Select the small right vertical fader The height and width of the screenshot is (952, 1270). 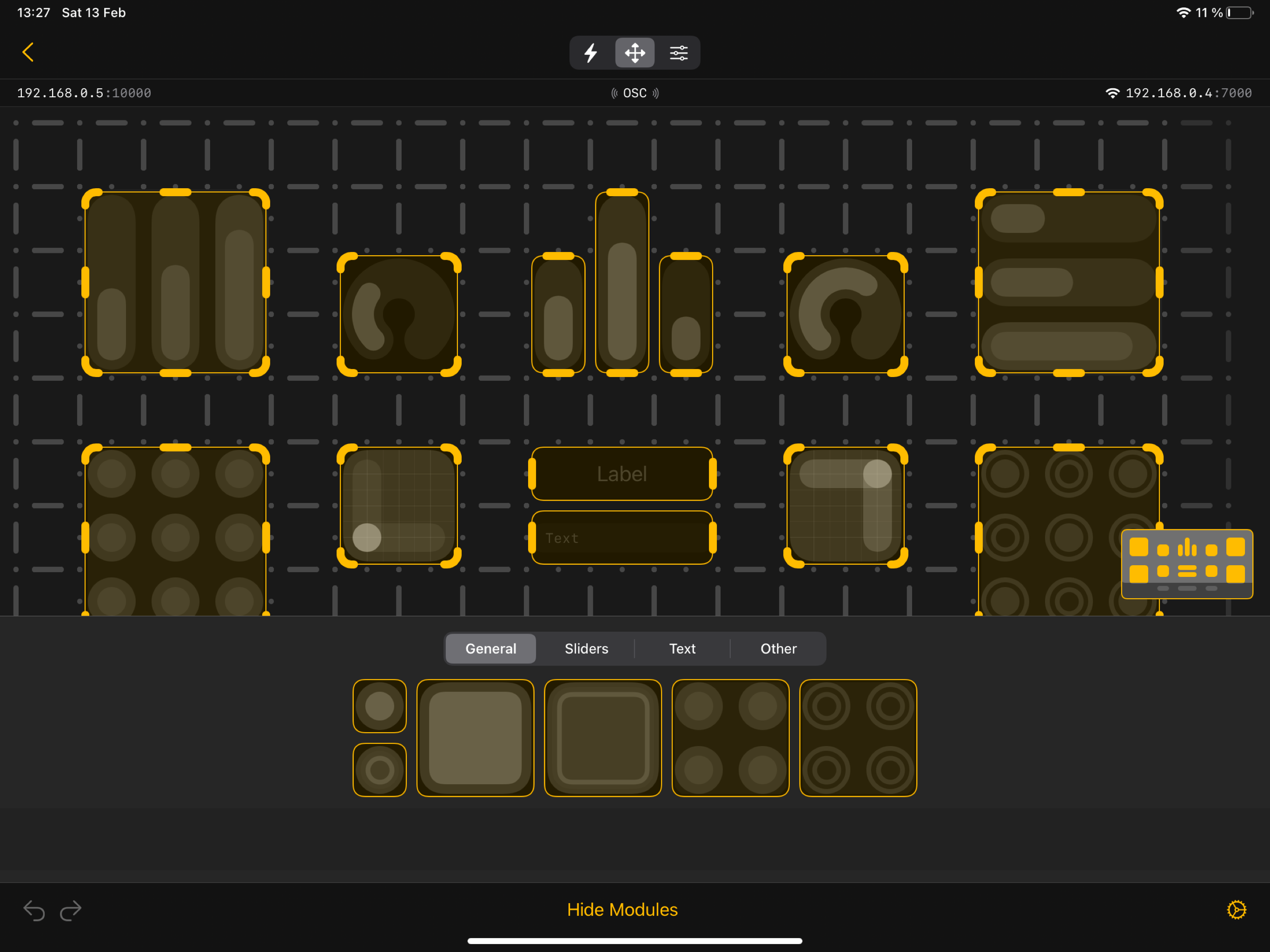point(686,314)
